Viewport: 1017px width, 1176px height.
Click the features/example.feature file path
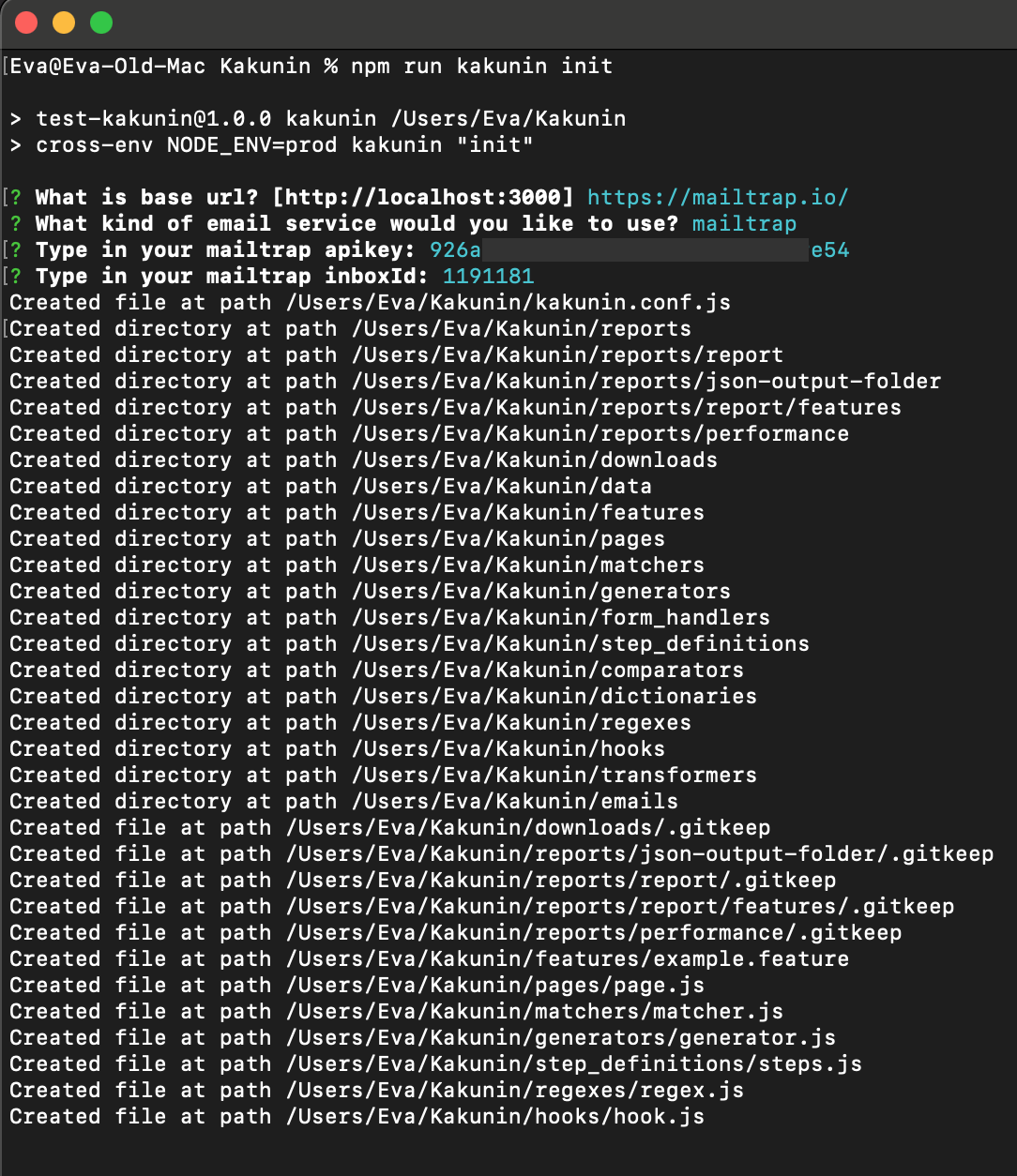pos(568,959)
